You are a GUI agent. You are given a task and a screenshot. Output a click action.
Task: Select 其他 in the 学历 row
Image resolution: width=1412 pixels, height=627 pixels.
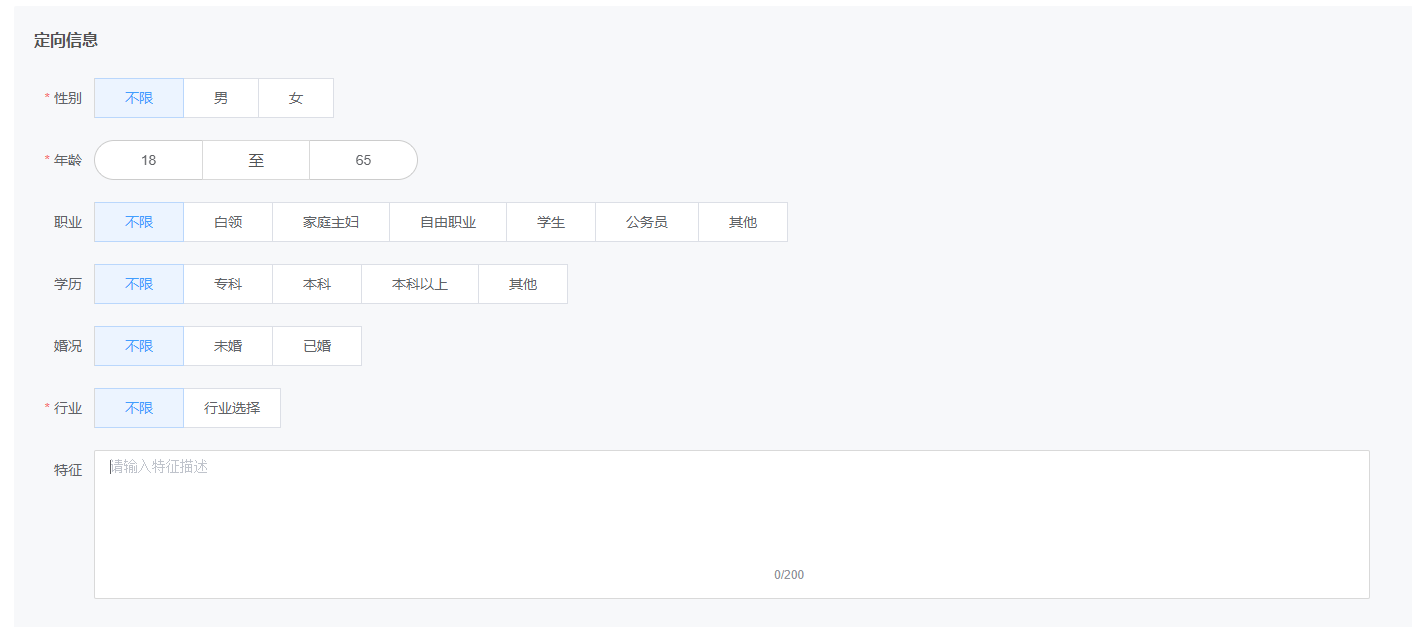coord(523,284)
